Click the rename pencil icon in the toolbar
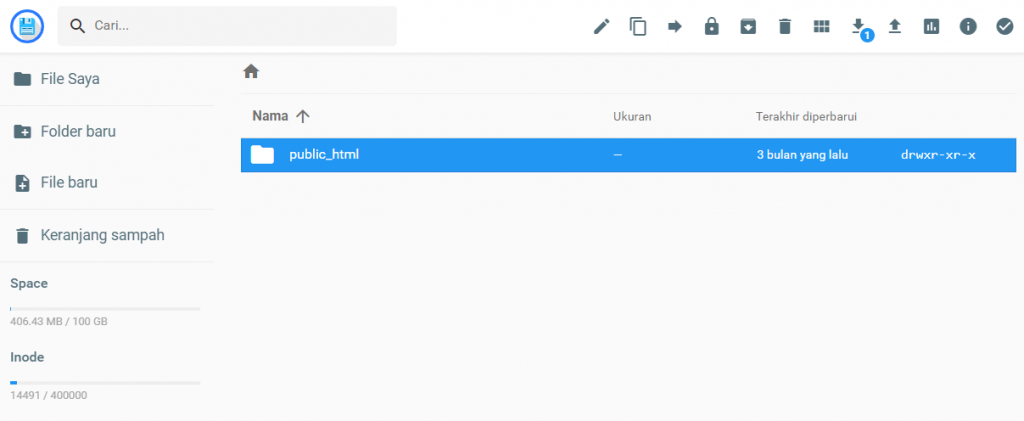 [x=601, y=27]
